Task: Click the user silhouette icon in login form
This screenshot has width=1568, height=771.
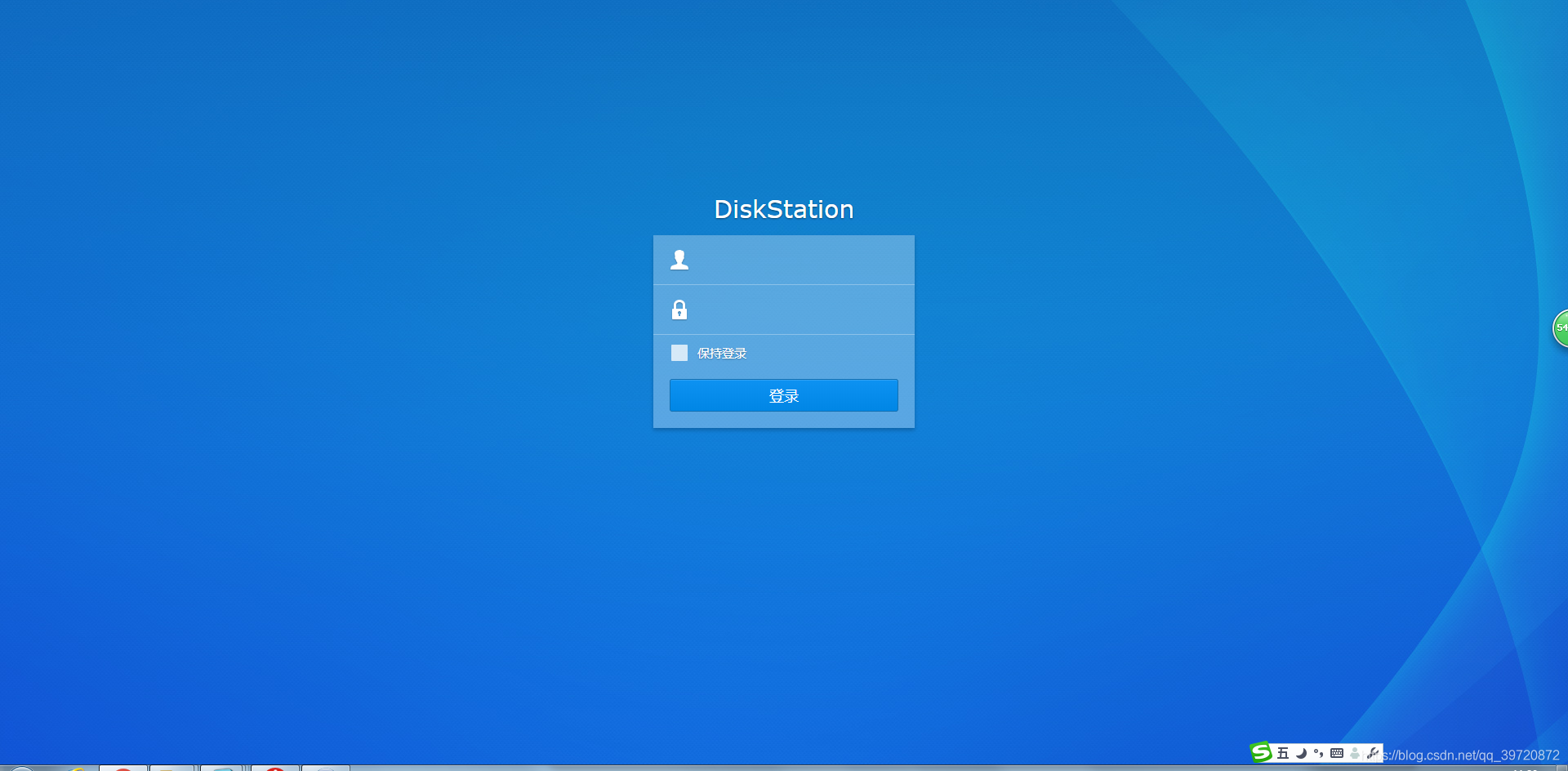Action: (x=679, y=260)
